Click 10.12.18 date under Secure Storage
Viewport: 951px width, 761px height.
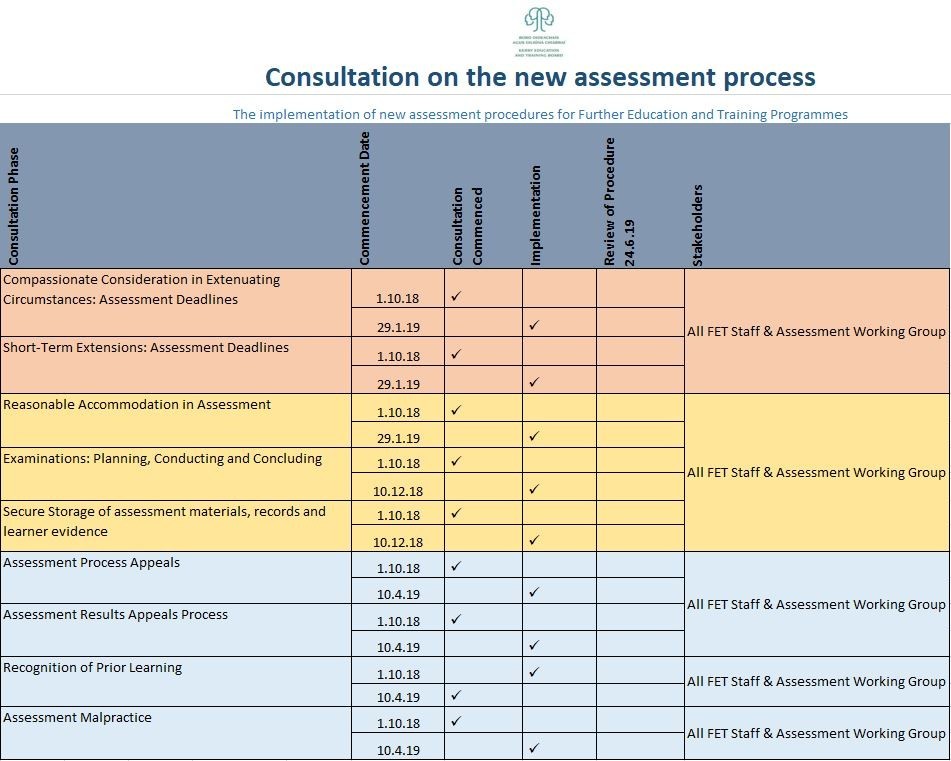tap(398, 543)
